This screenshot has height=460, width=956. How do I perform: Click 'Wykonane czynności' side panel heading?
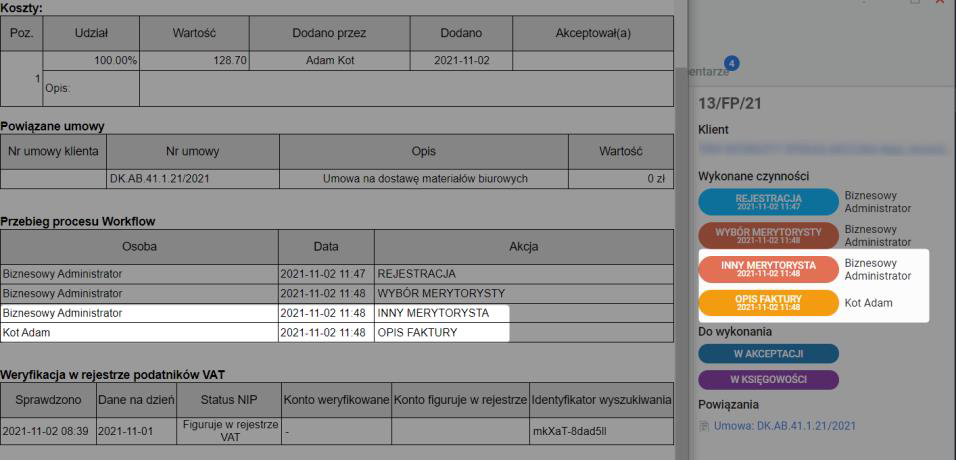(x=754, y=176)
